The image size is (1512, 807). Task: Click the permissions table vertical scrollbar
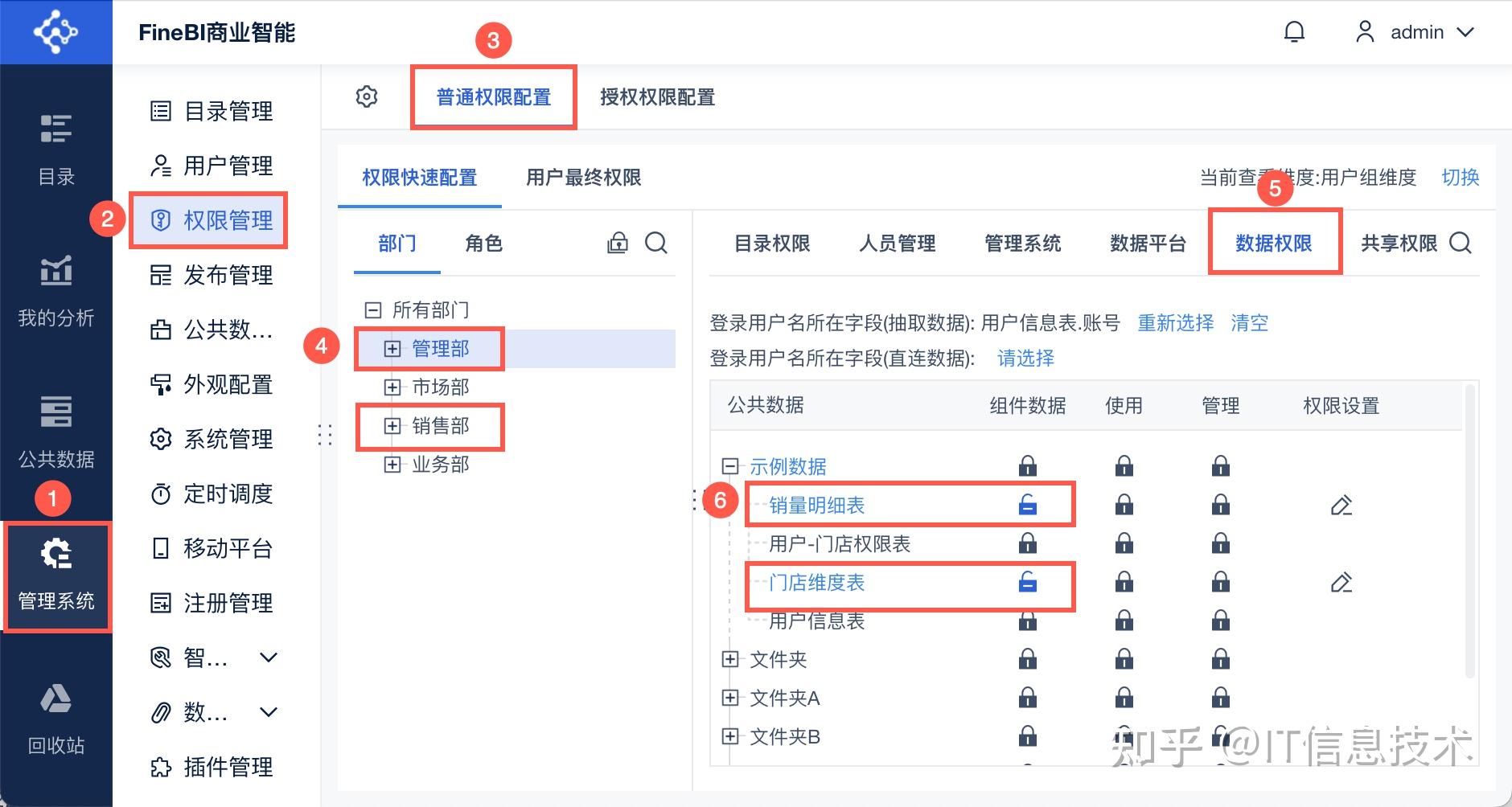[1470, 530]
